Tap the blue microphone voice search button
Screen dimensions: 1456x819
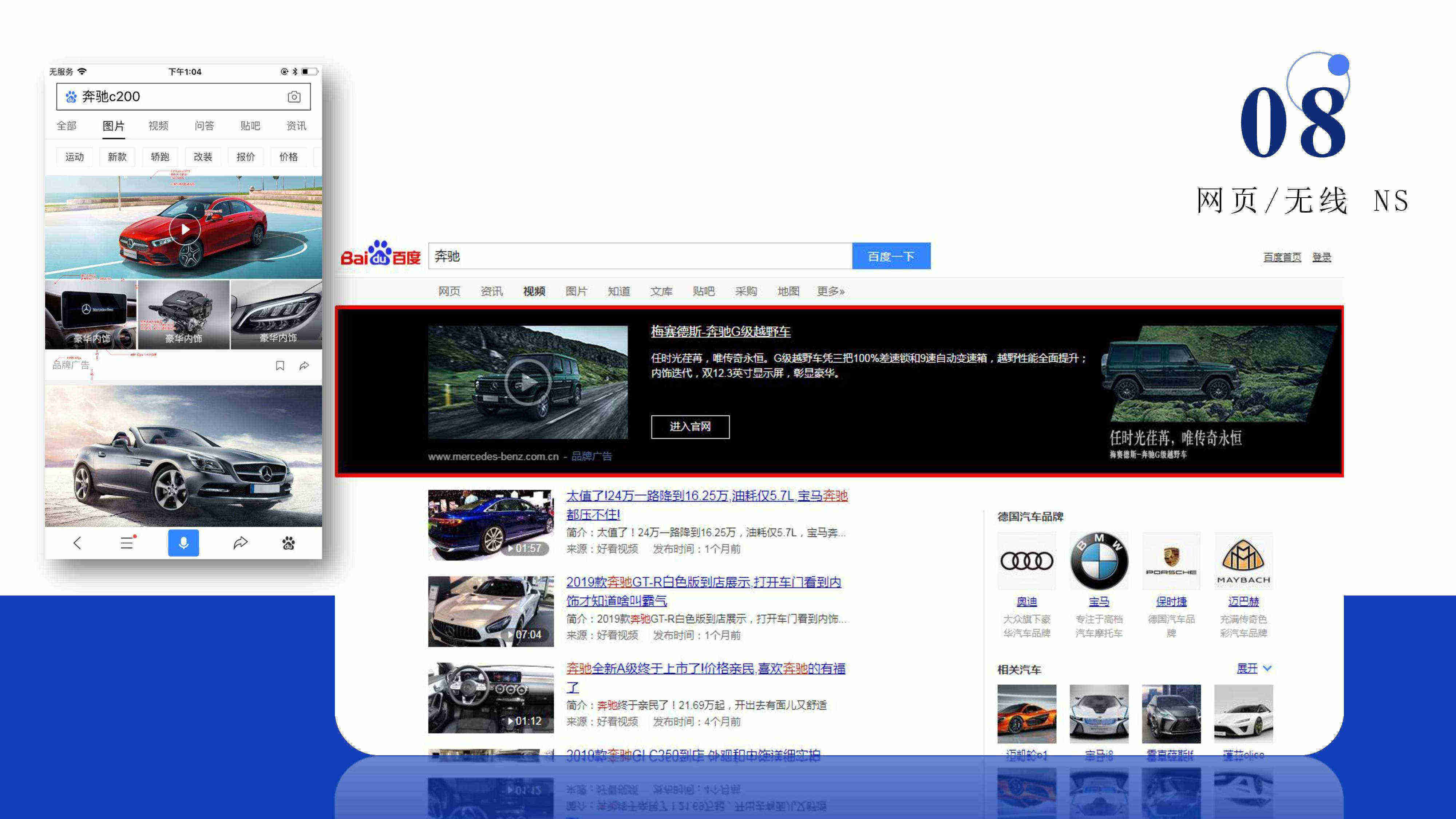coord(184,543)
